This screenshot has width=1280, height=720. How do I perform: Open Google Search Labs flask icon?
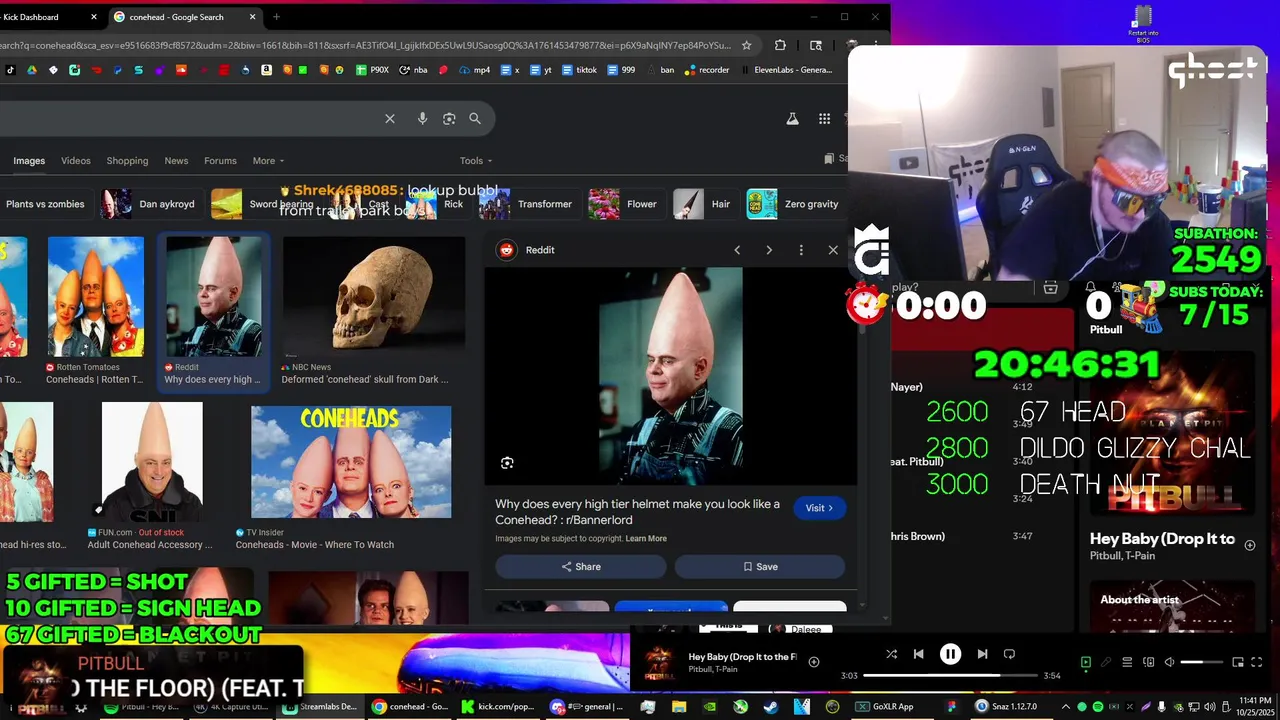pos(792,119)
